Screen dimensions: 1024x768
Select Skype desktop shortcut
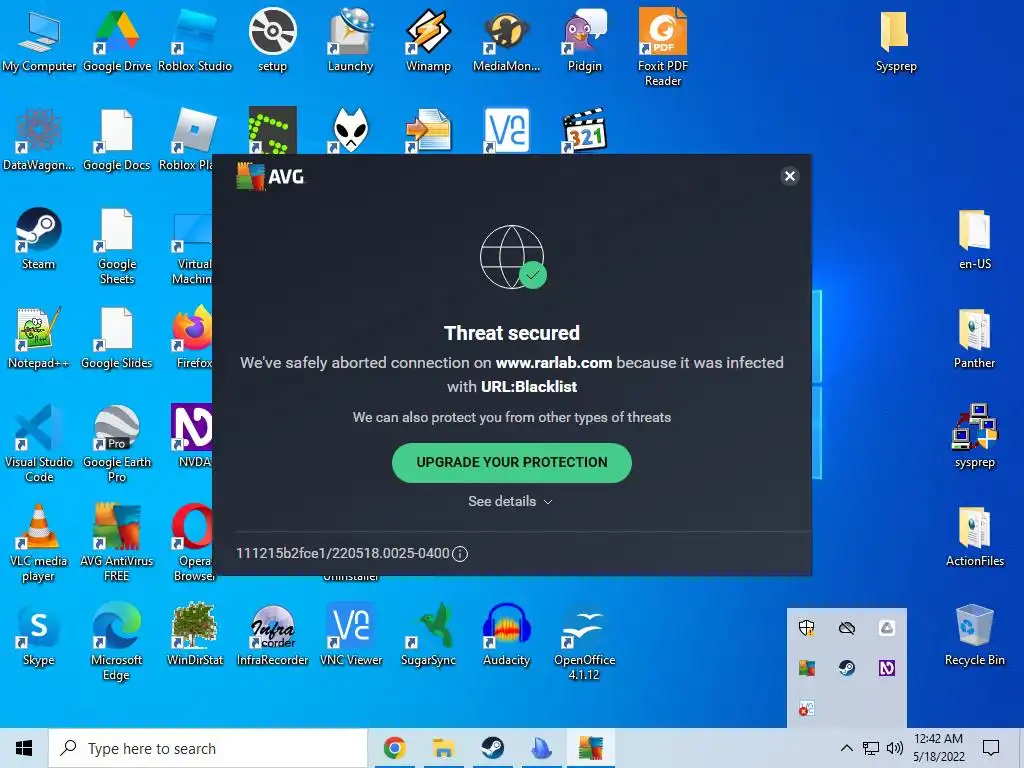coord(39,635)
